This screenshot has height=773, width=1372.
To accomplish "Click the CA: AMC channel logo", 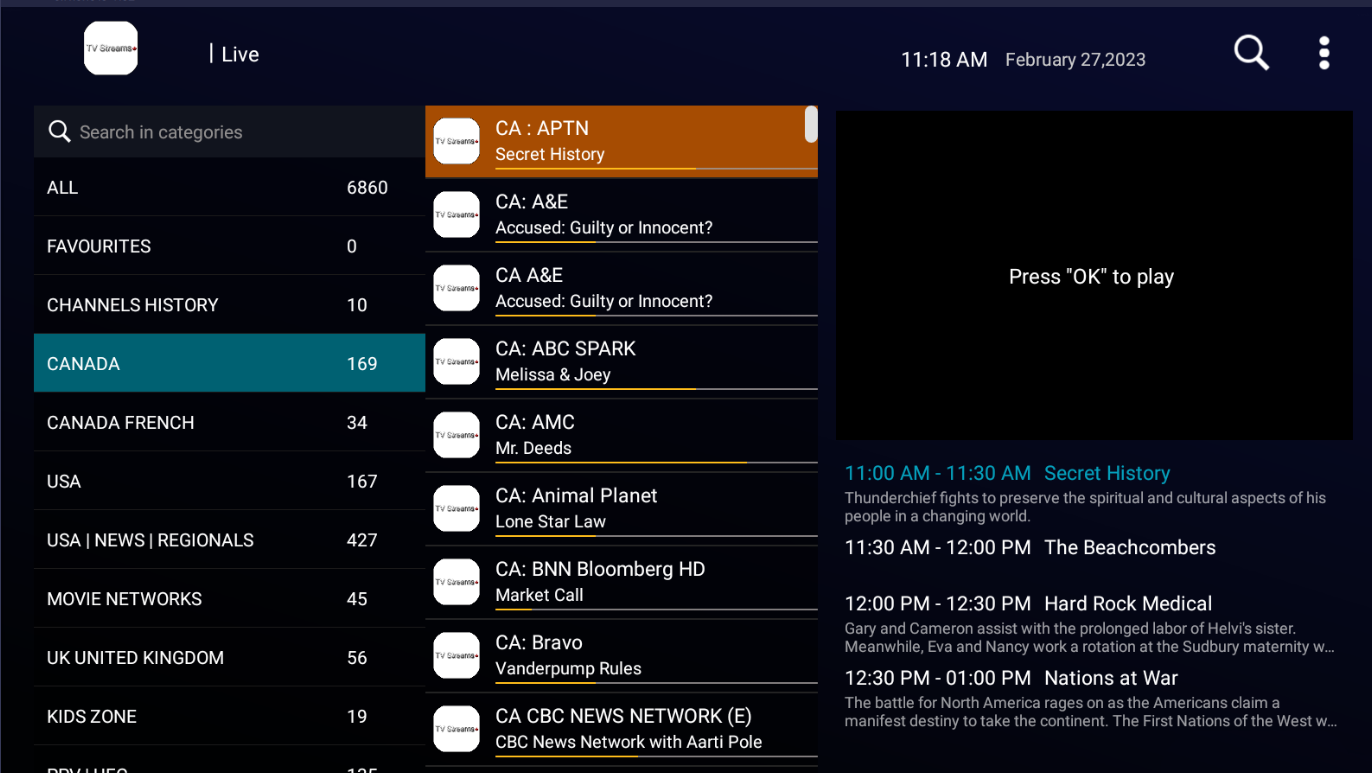I will tap(457, 435).
